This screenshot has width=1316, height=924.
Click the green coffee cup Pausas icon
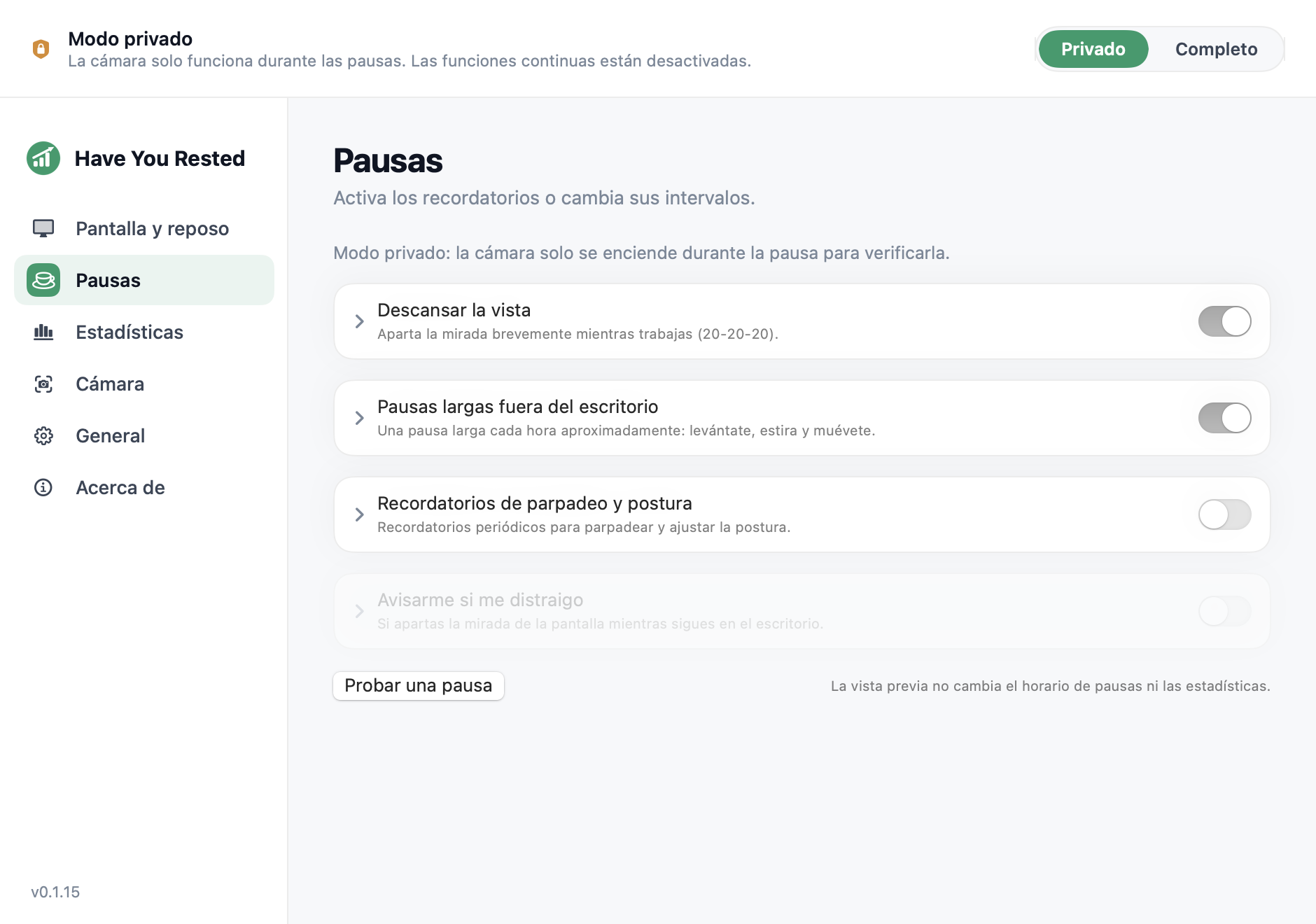click(x=43, y=280)
